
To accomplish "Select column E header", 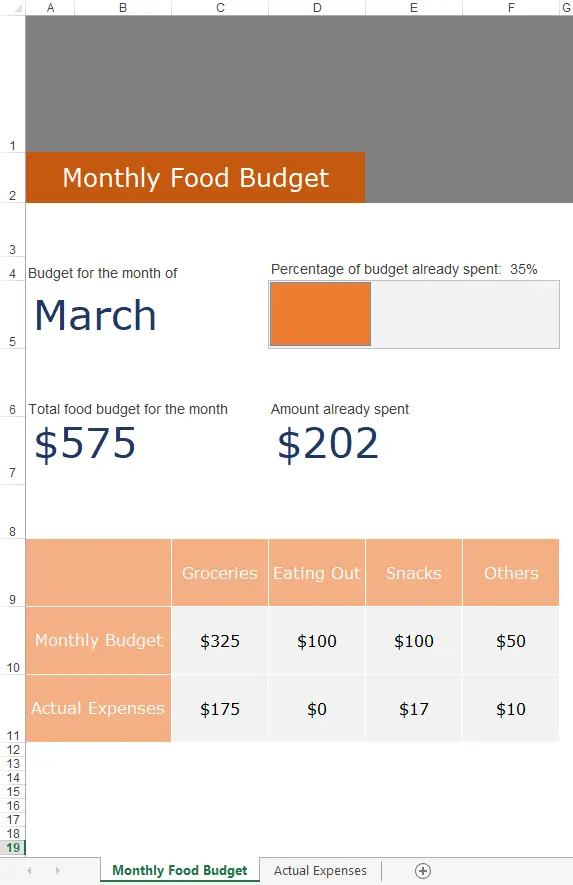I will pos(414,7).
